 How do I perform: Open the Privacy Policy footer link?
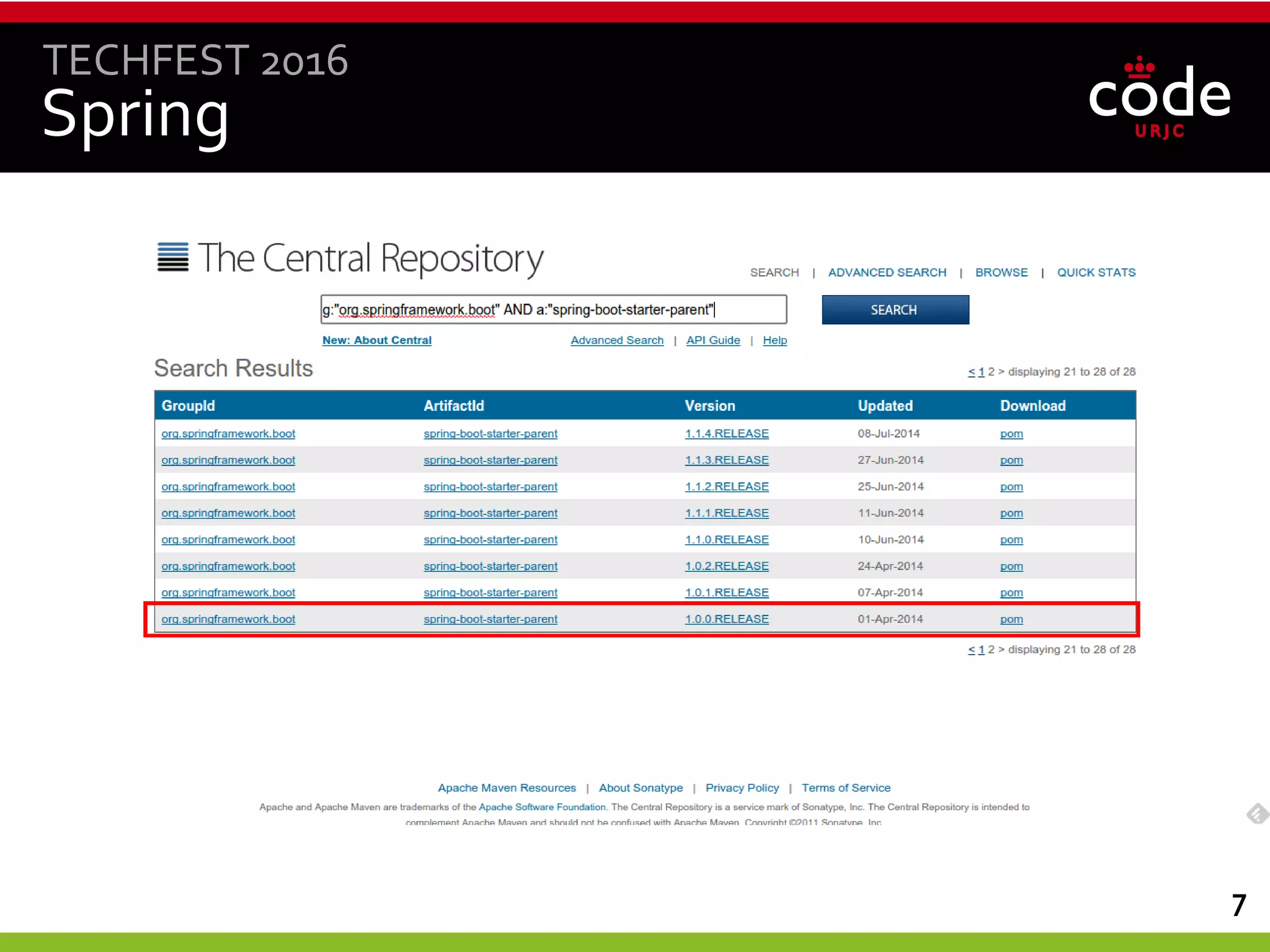[742, 788]
